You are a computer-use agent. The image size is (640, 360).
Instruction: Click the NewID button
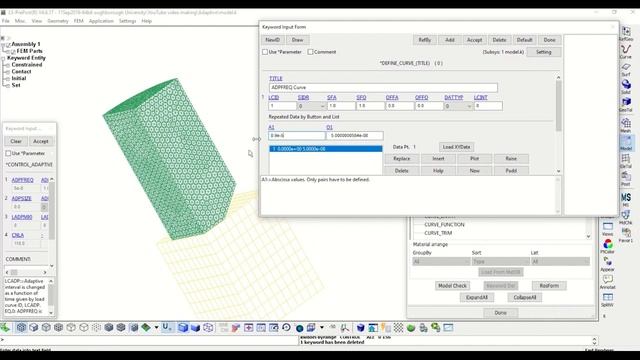[x=272, y=40]
